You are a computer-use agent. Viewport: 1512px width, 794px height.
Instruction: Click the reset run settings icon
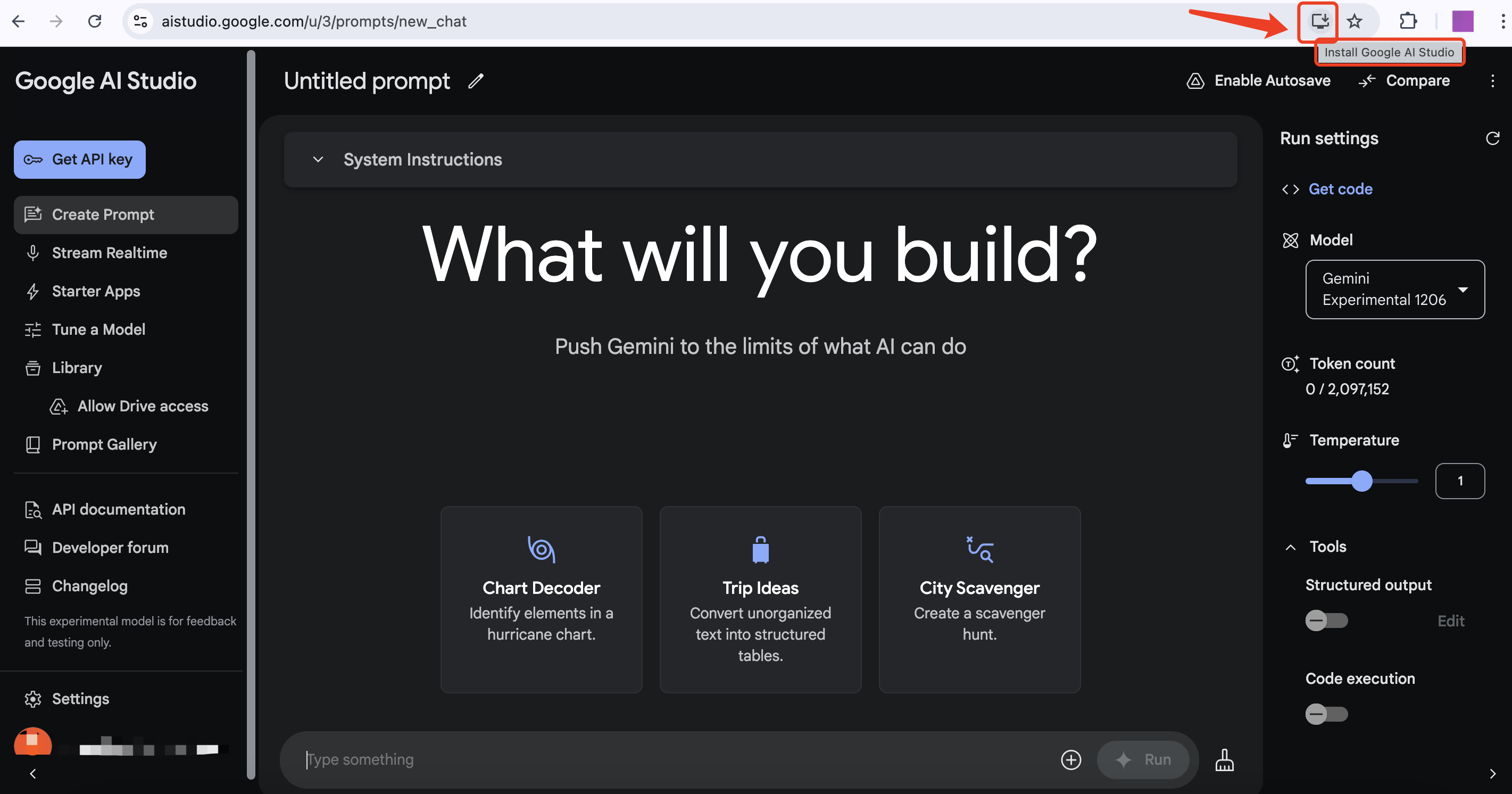(1492, 138)
